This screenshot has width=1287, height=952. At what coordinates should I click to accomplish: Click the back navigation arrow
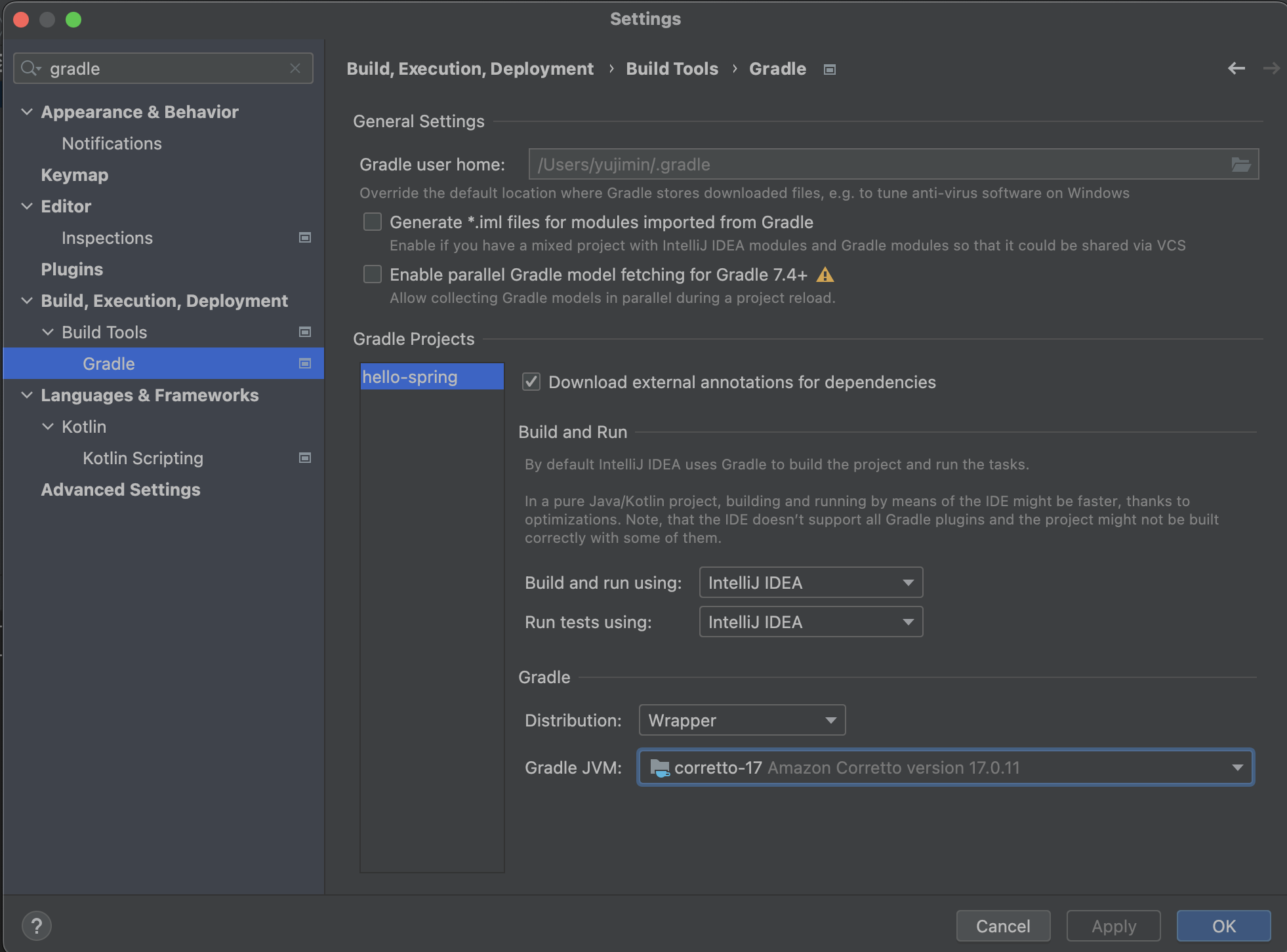click(x=1236, y=68)
